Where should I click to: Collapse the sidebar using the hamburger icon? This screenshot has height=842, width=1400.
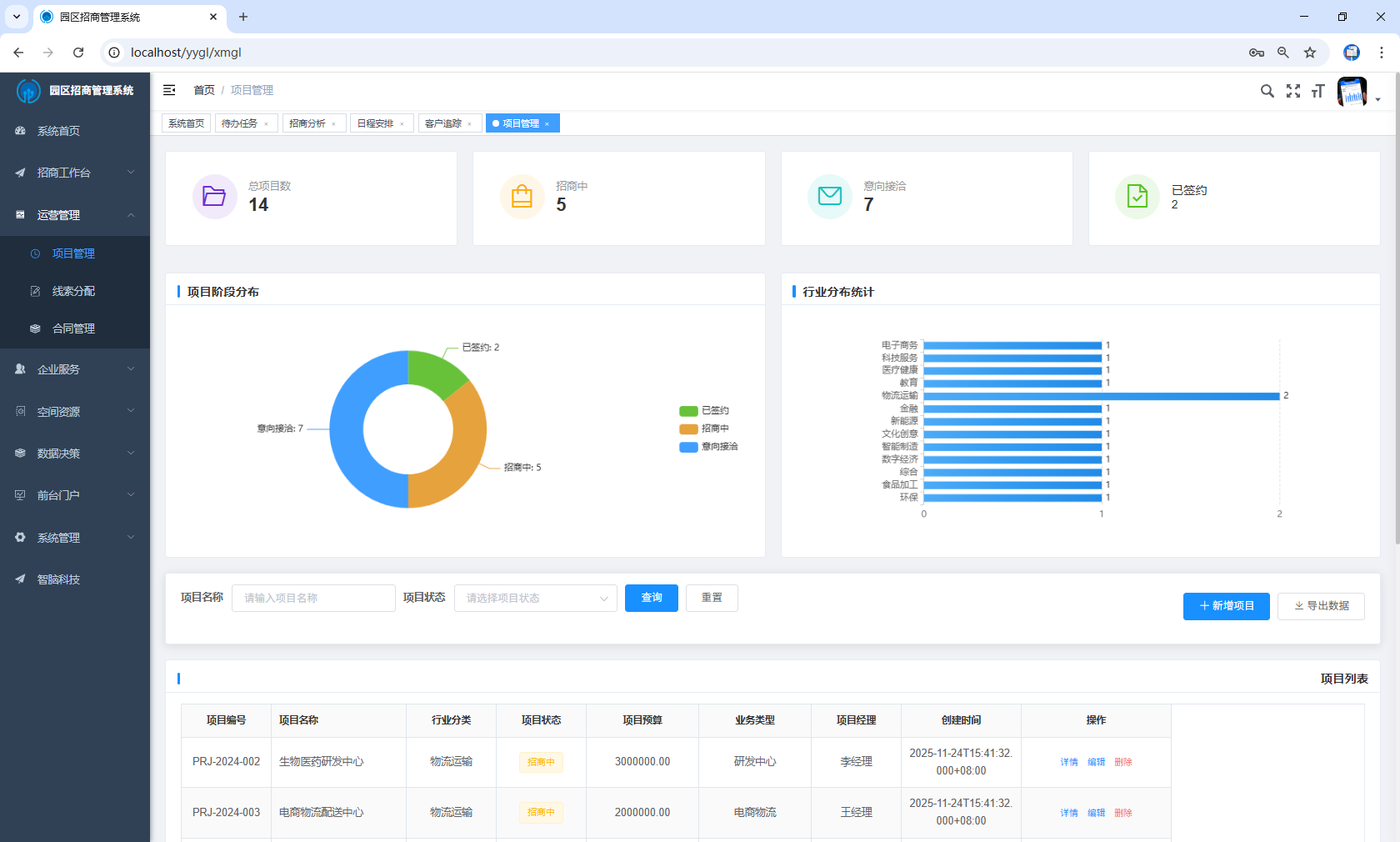tap(169, 90)
